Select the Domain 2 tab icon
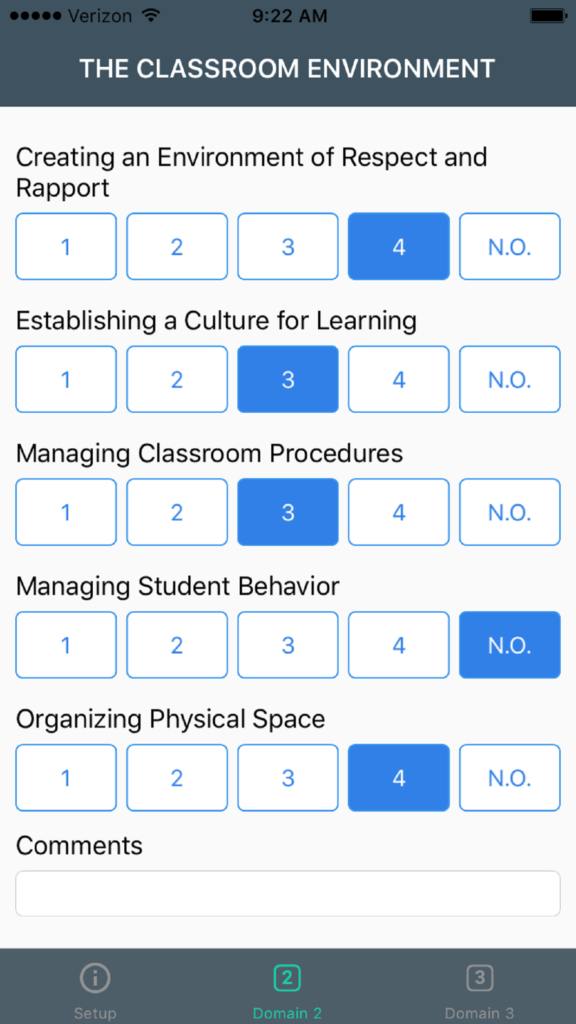The image size is (576, 1024). click(x=287, y=978)
